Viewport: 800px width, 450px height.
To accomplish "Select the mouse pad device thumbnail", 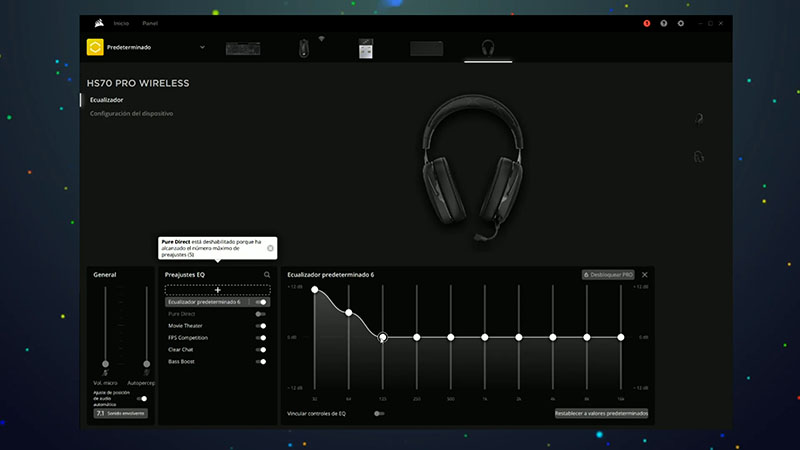I will pos(427,48).
